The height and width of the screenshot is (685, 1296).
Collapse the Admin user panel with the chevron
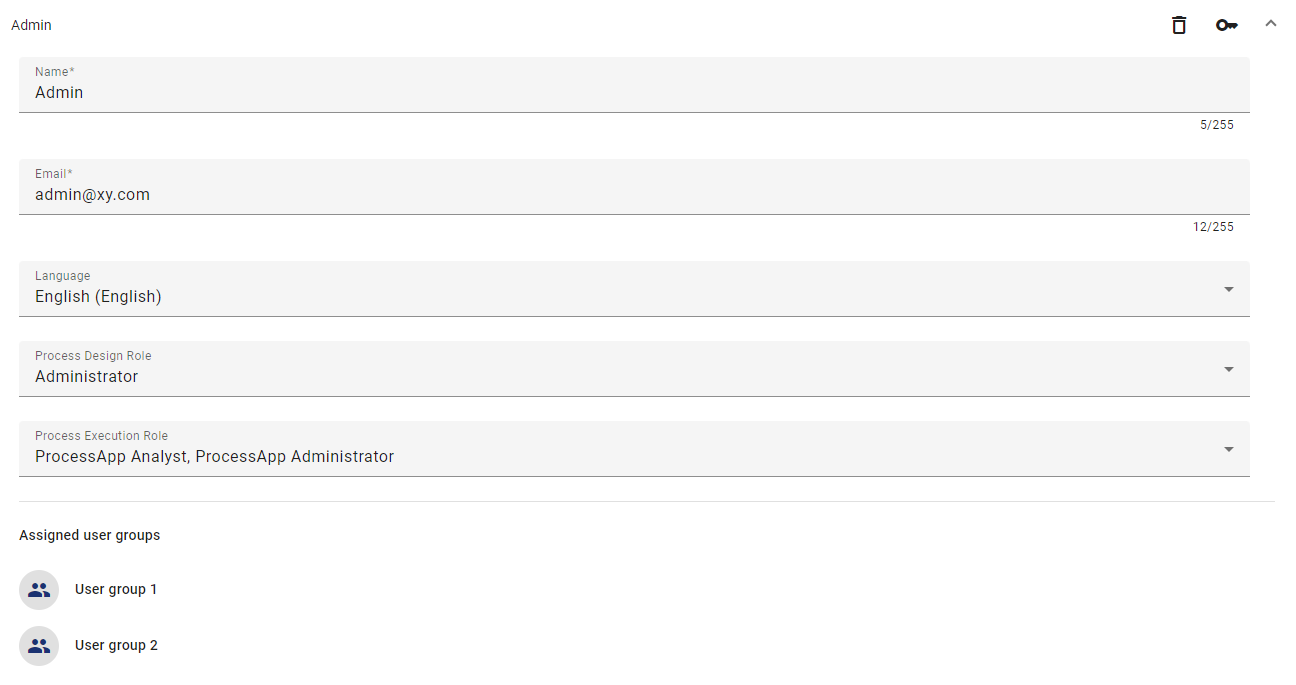pos(1270,22)
